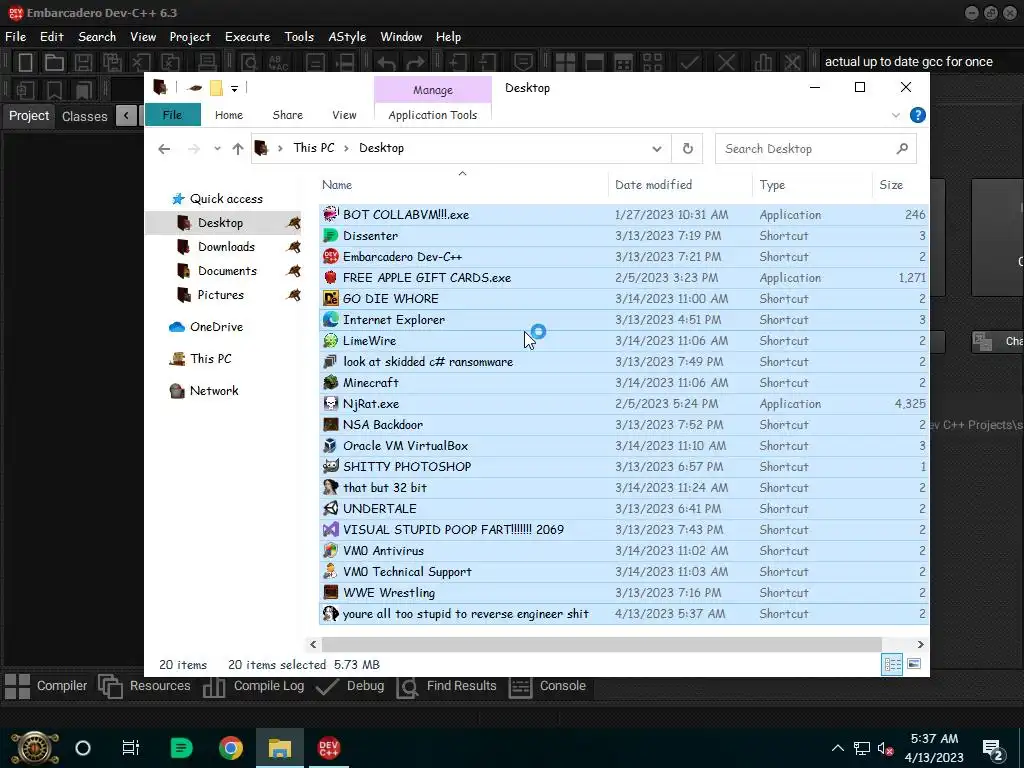Viewport: 1024px width, 768px height.
Task: Open notification center icon
Action: pyautogui.click(x=993, y=748)
